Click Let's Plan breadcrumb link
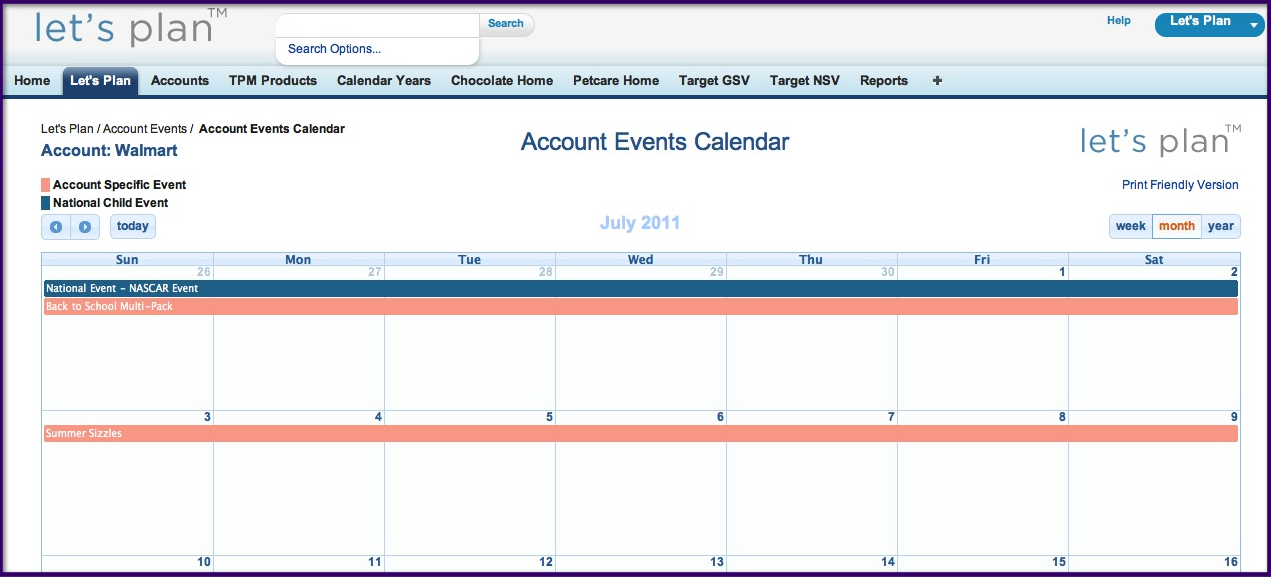 click(x=67, y=129)
